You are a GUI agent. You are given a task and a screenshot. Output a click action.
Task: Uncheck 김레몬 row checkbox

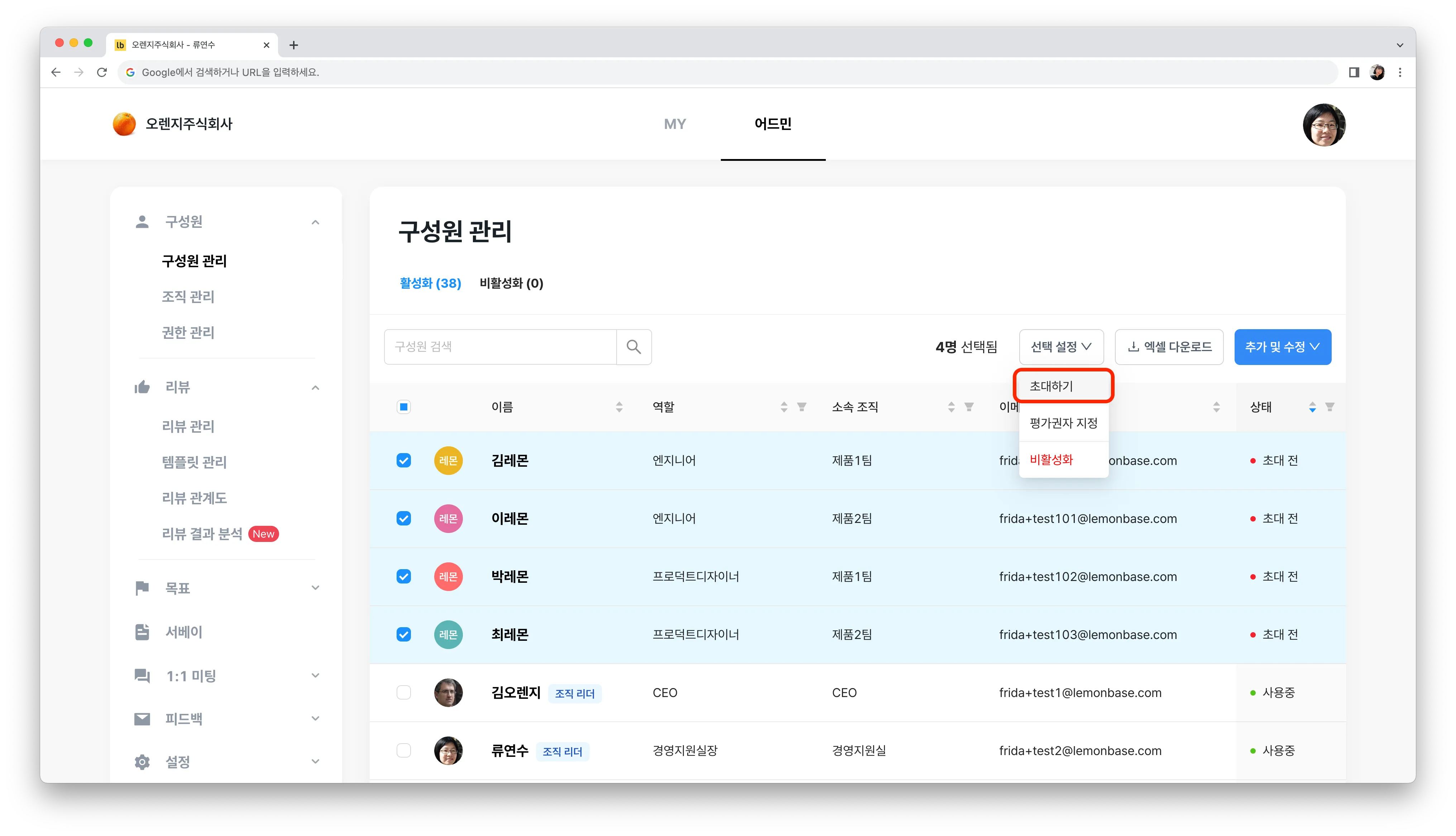(404, 461)
